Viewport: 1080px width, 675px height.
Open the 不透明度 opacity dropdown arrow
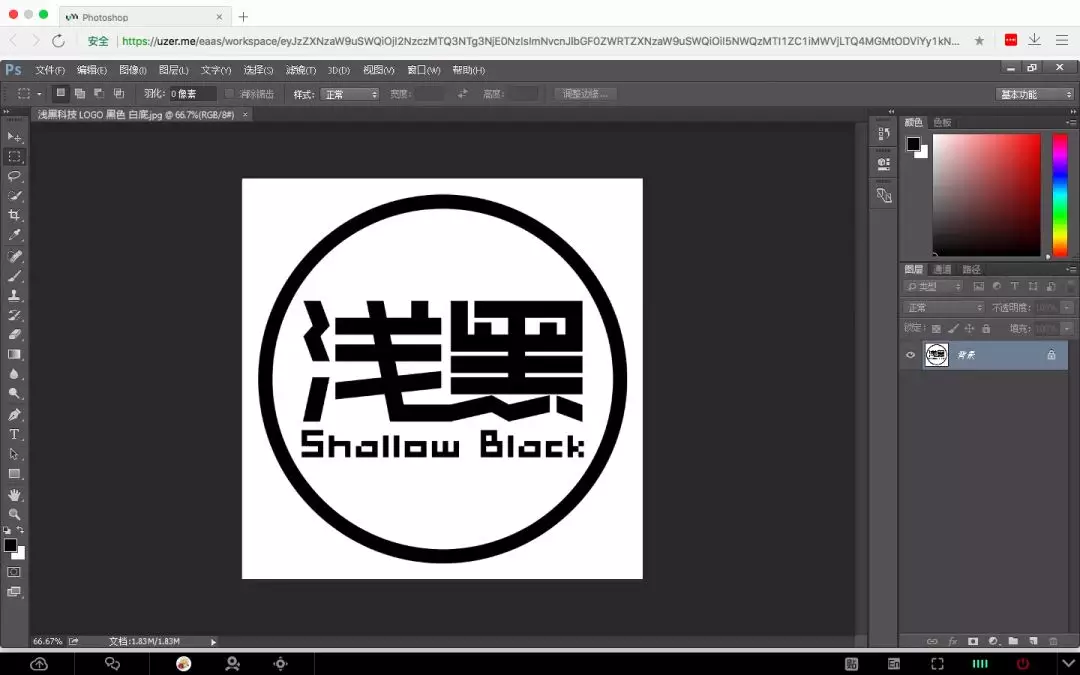[x=1067, y=307]
